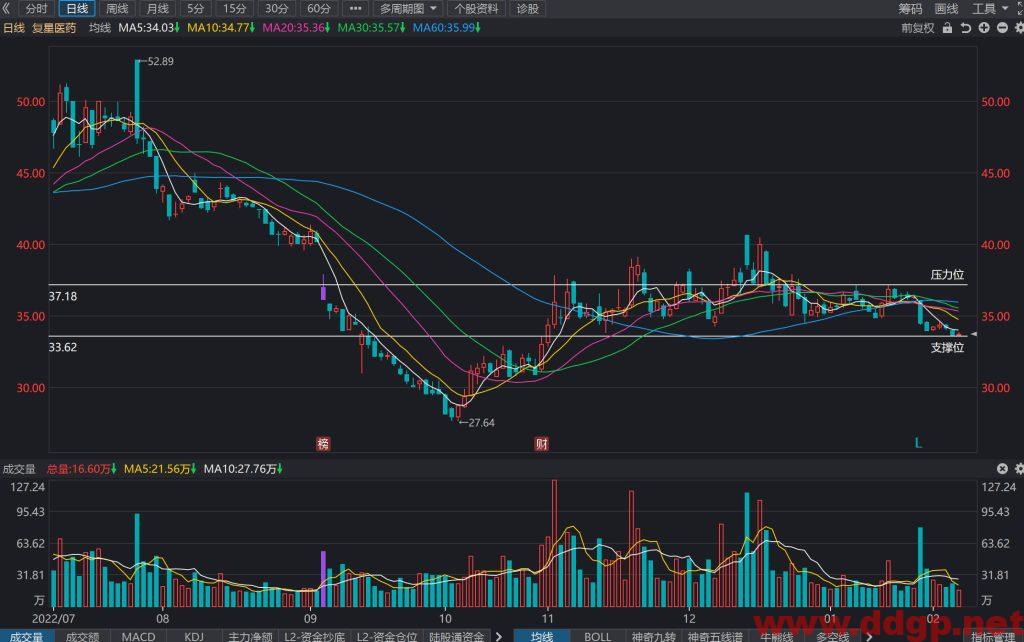Select the 牛熊线 indicator tab
Screen dimensions: 1024x642
776,636
